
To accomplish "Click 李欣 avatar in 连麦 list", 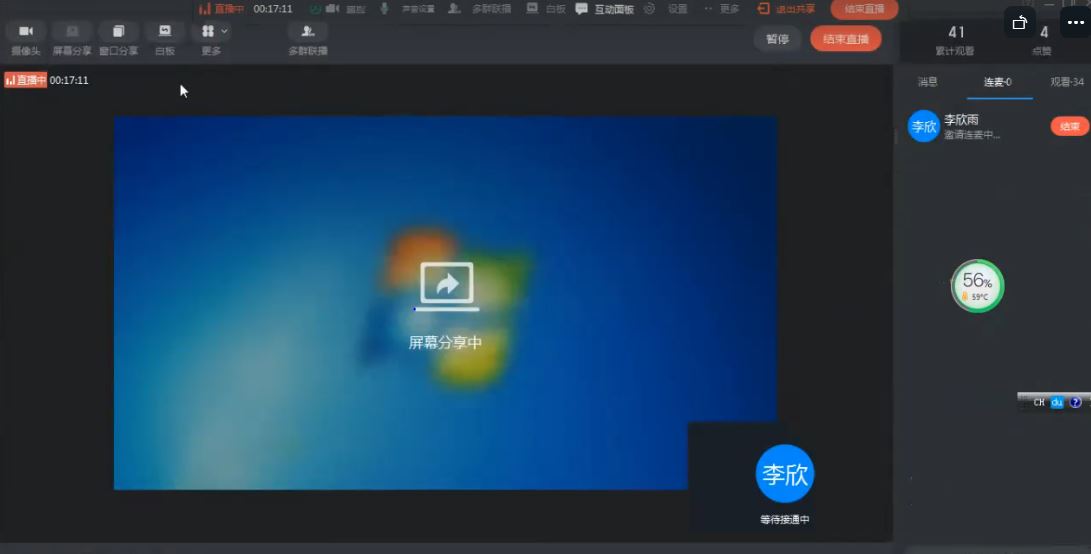I will (924, 126).
